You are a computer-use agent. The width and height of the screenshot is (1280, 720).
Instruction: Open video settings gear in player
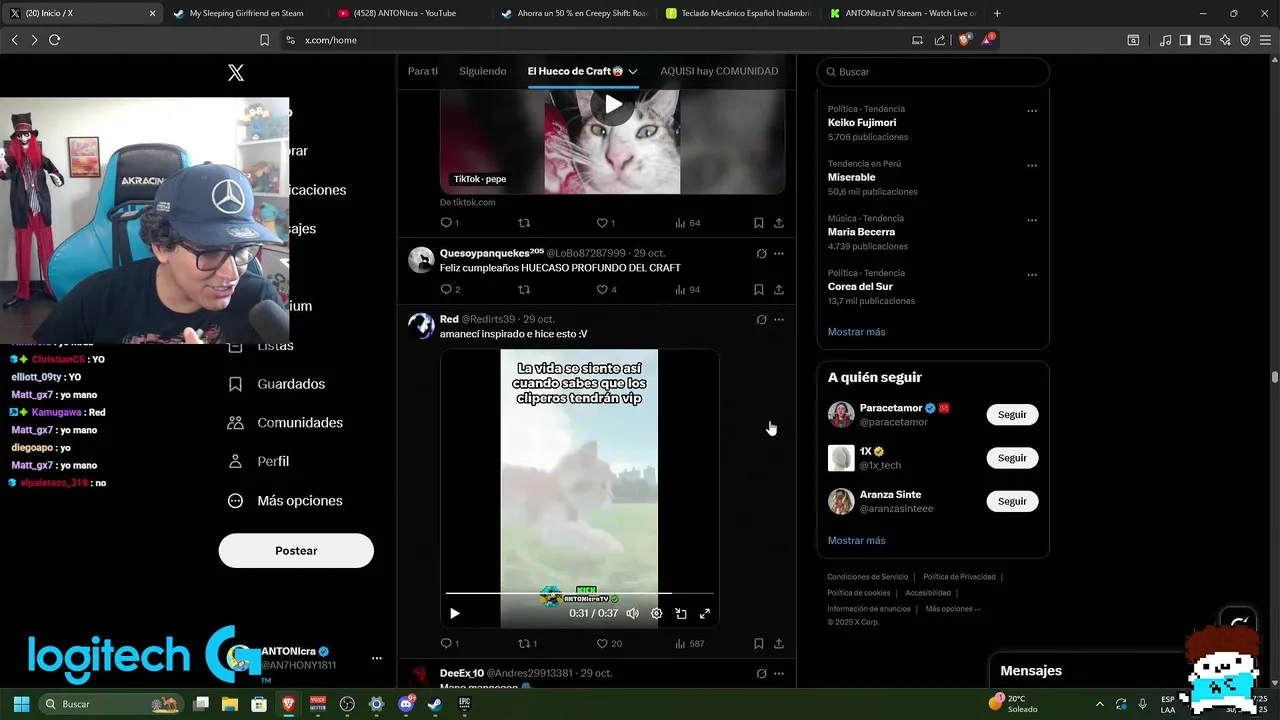point(656,614)
